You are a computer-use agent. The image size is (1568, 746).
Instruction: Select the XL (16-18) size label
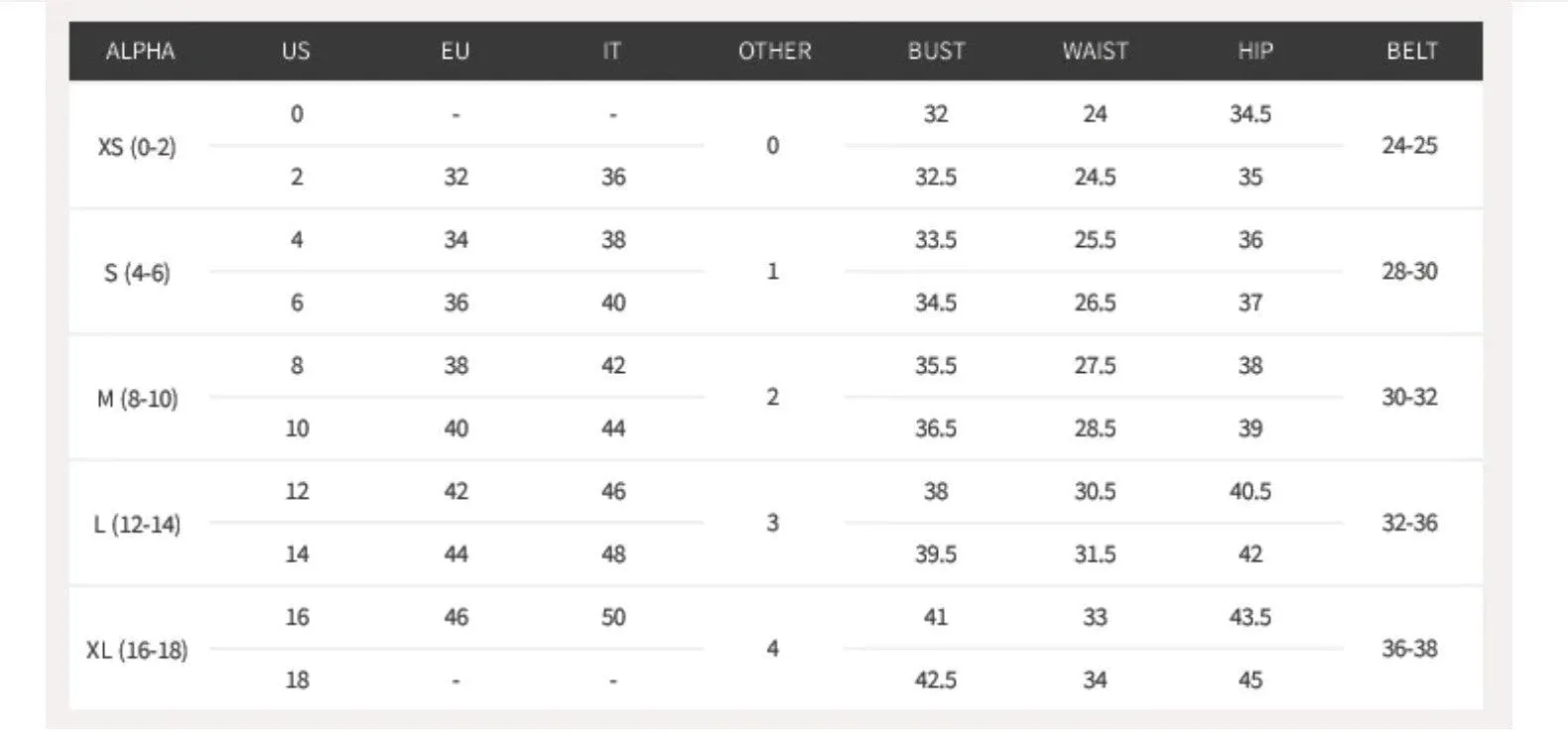pos(137,651)
